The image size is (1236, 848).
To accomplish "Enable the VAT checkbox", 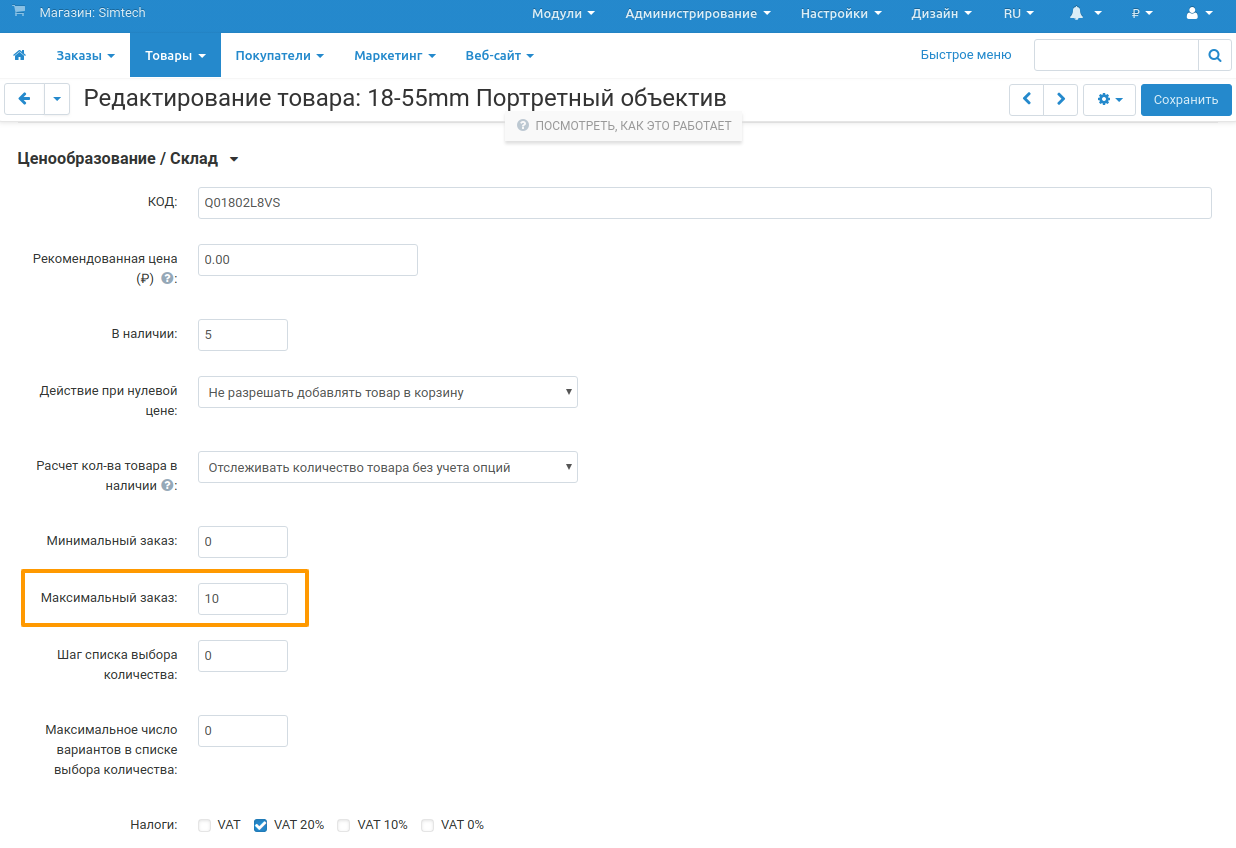I will (205, 826).
